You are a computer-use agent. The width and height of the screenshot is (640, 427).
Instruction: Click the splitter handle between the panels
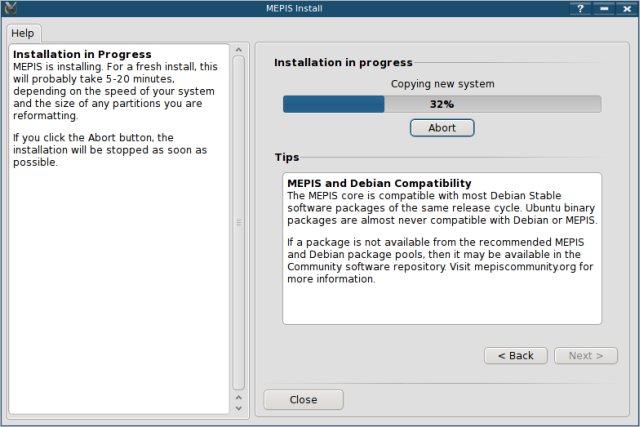click(238, 222)
